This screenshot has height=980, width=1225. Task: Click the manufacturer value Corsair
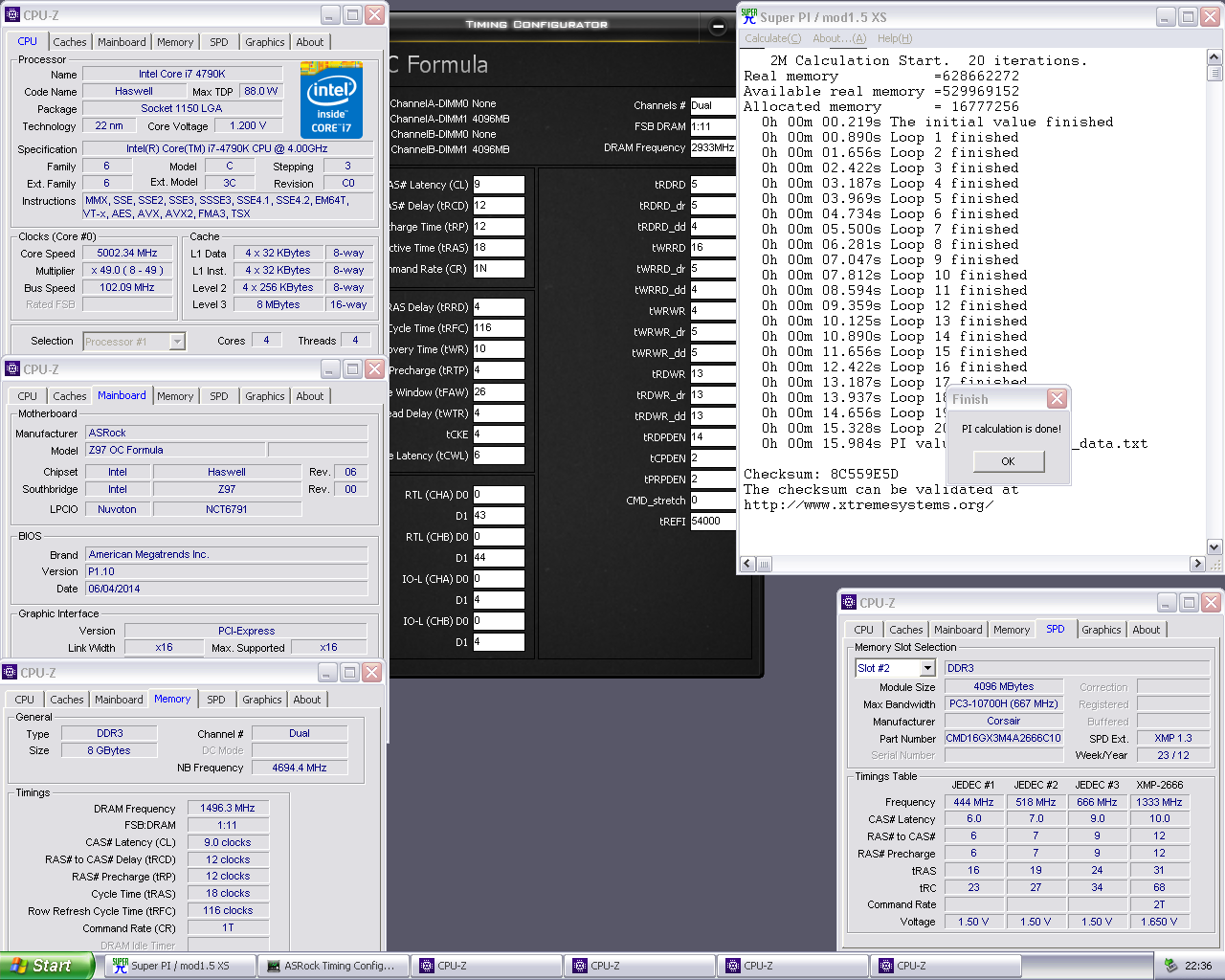[1004, 721]
